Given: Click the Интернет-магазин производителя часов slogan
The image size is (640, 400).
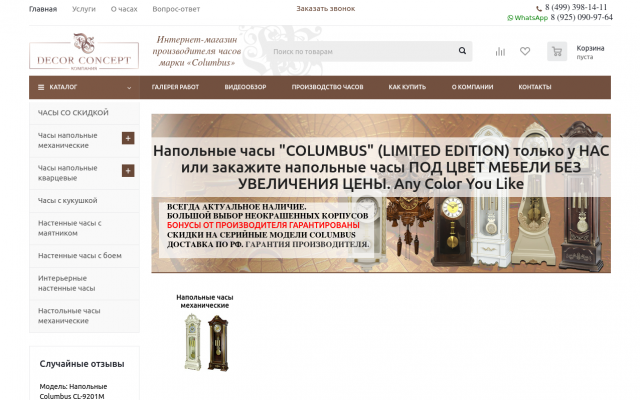Looking at the screenshot, I should (x=197, y=51).
